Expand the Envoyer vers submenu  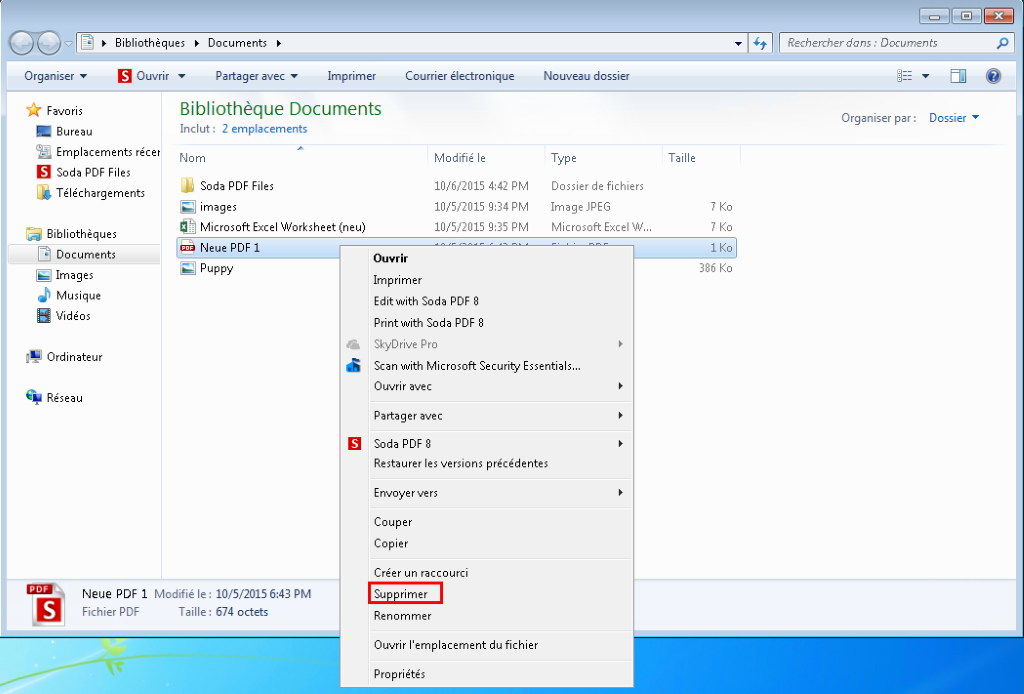click(498, 493)
